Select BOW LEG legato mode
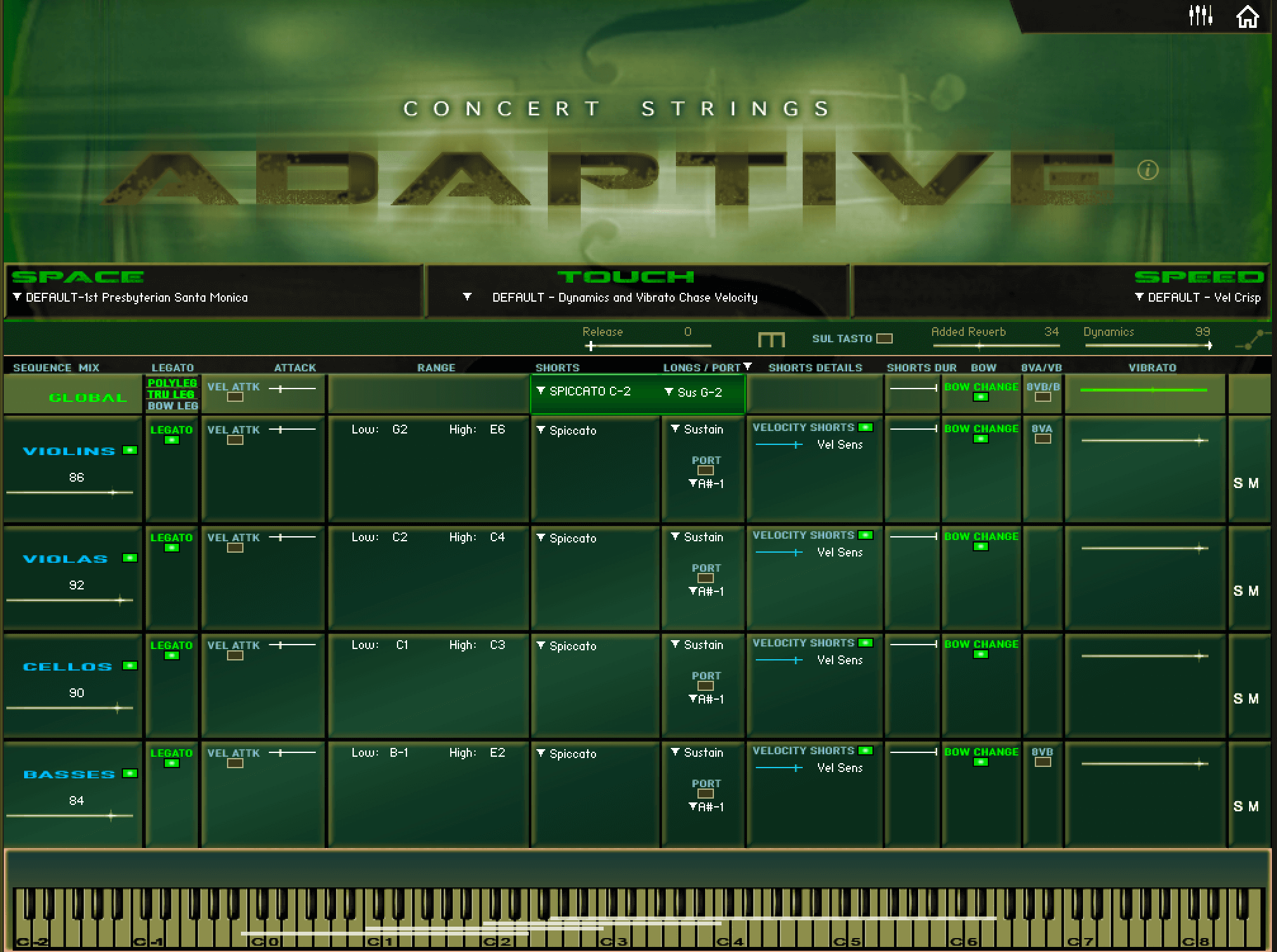Viewport: 1277px width, 952px height. (x=172, y=406)
